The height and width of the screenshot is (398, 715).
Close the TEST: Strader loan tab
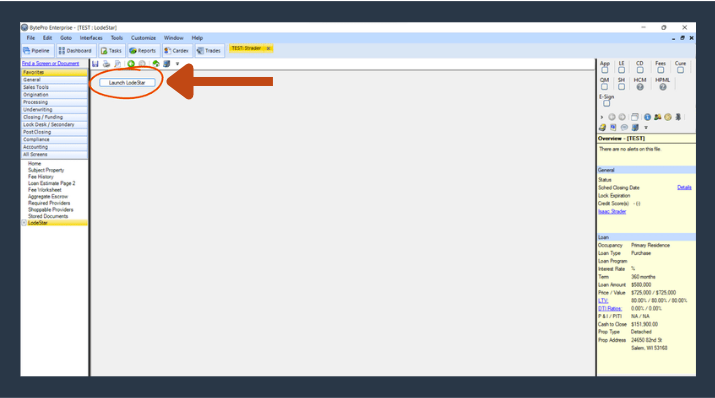pyautogui.click(x=269, y=48)
